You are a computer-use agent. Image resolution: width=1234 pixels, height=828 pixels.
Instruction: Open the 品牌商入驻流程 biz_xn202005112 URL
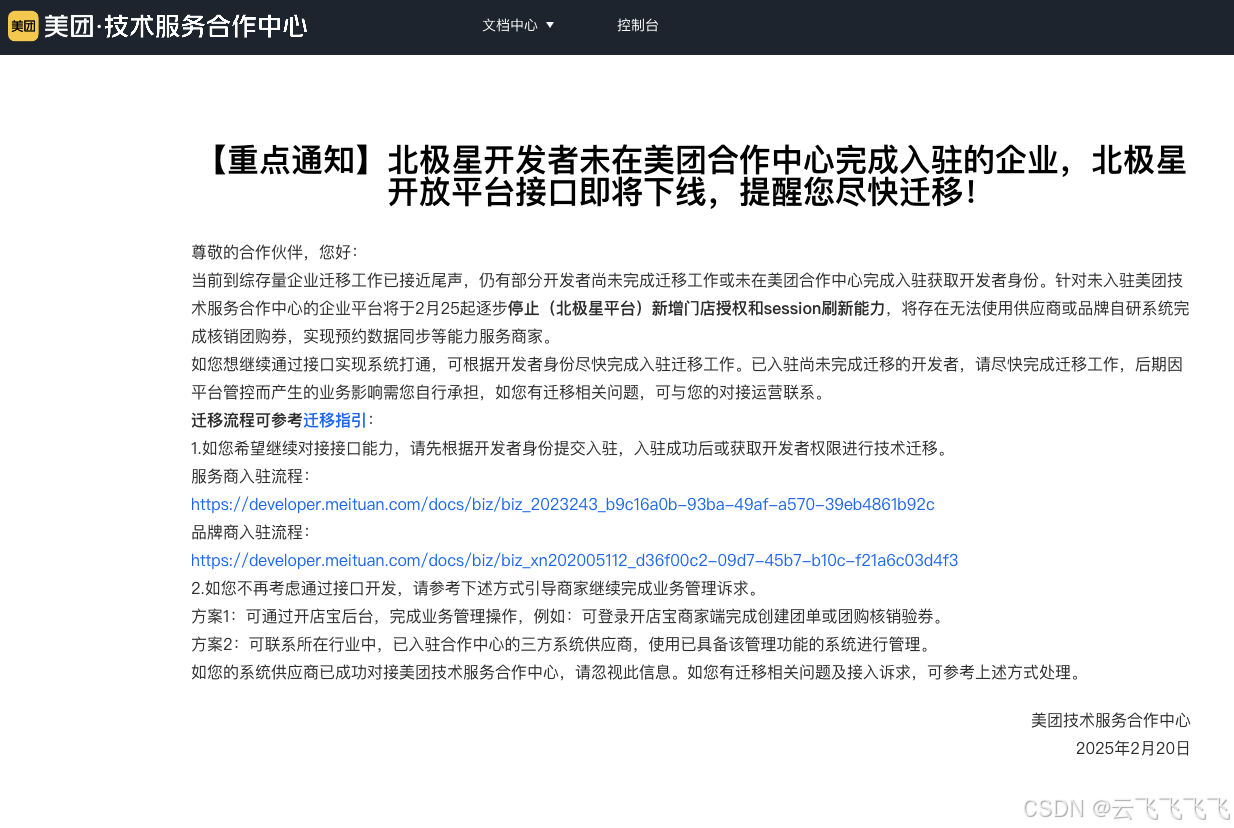click(575, 560)
